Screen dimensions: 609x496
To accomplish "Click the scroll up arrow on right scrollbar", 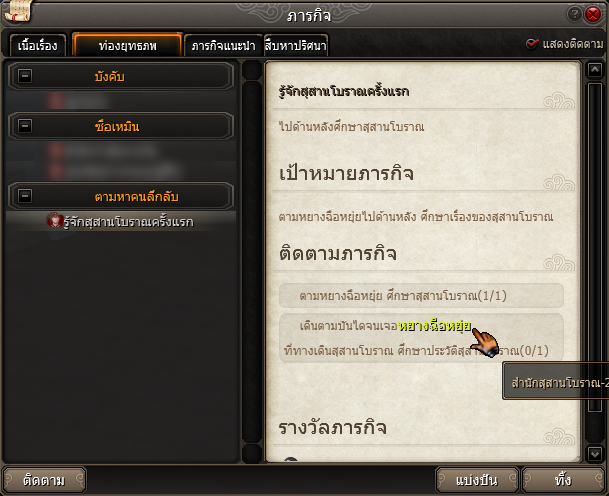I will click(595, 70).
